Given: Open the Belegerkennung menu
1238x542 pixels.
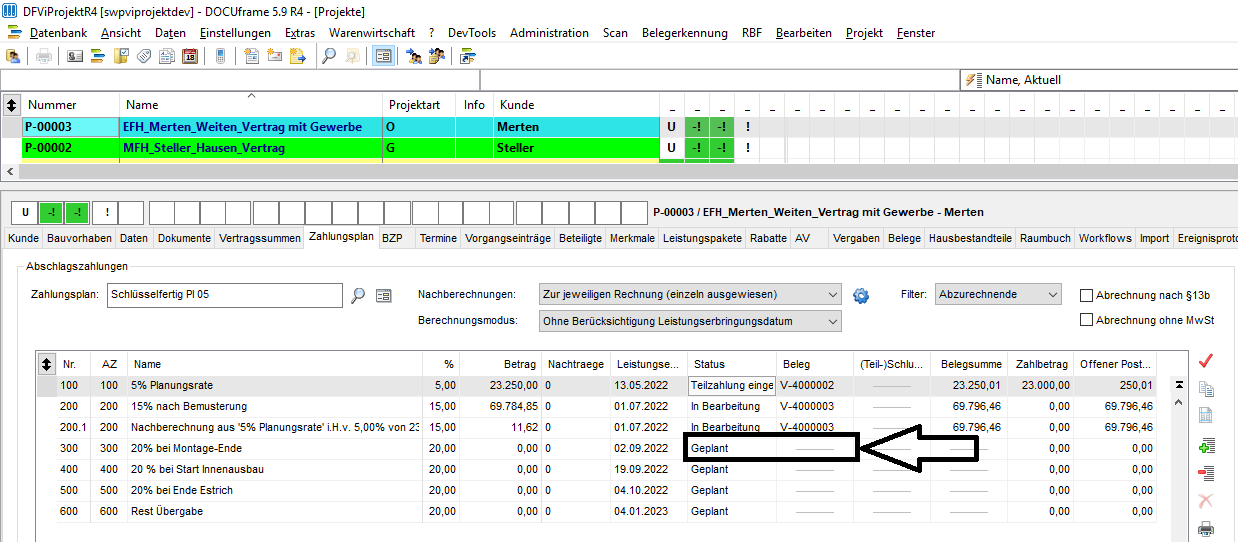Looking at the screenshot, I should pos(685,33).
